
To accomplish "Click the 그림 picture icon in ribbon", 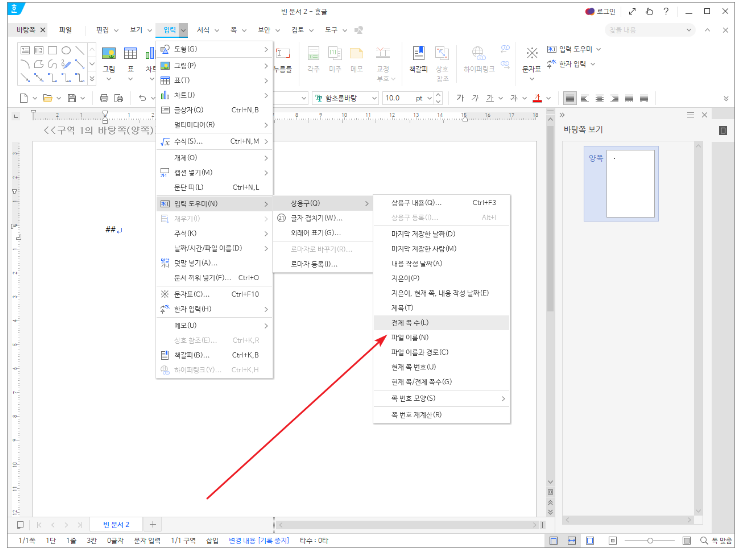I will point(109,53).
